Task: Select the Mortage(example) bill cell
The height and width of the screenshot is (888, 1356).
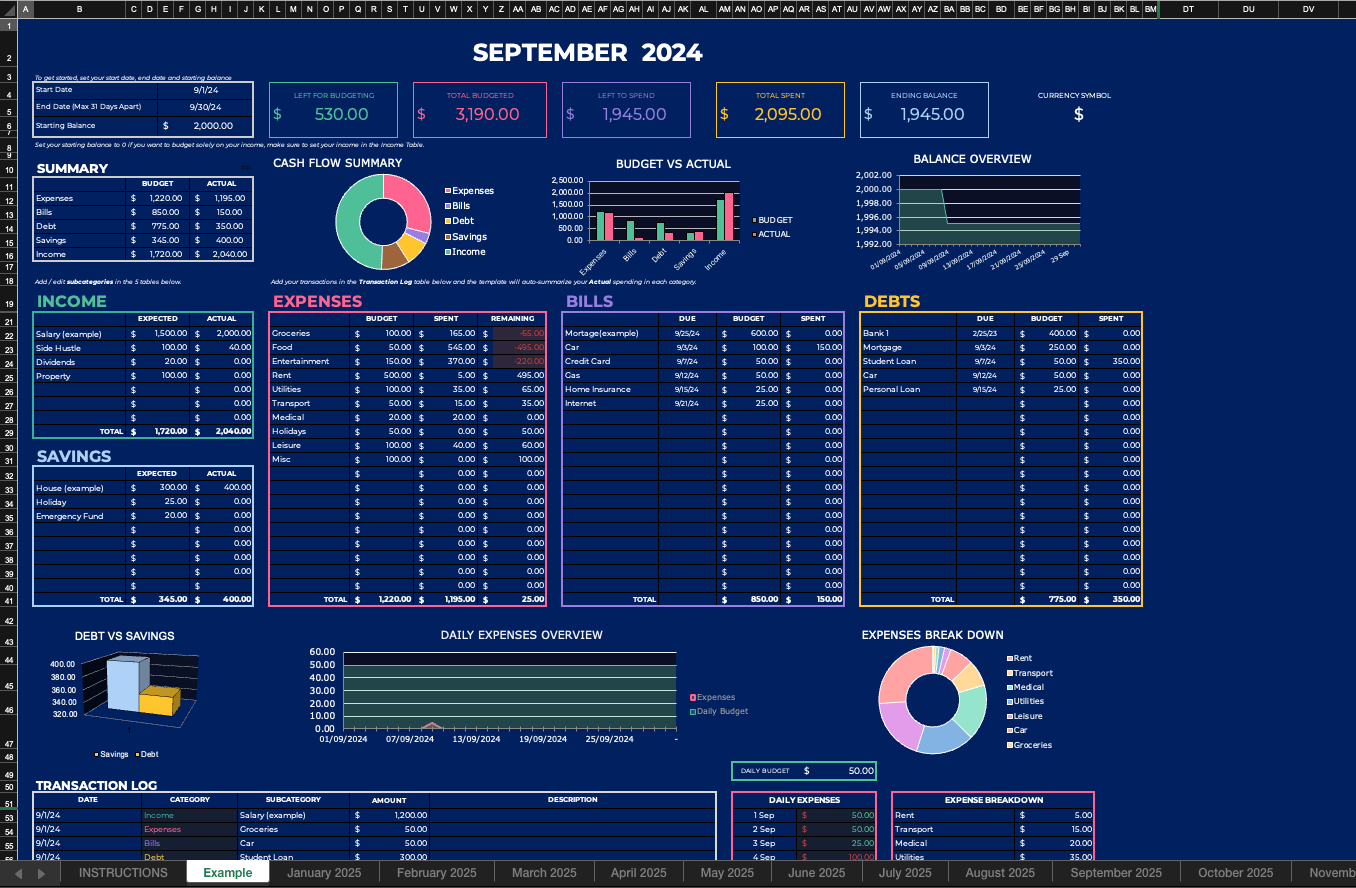Action: tap(610, 333)
